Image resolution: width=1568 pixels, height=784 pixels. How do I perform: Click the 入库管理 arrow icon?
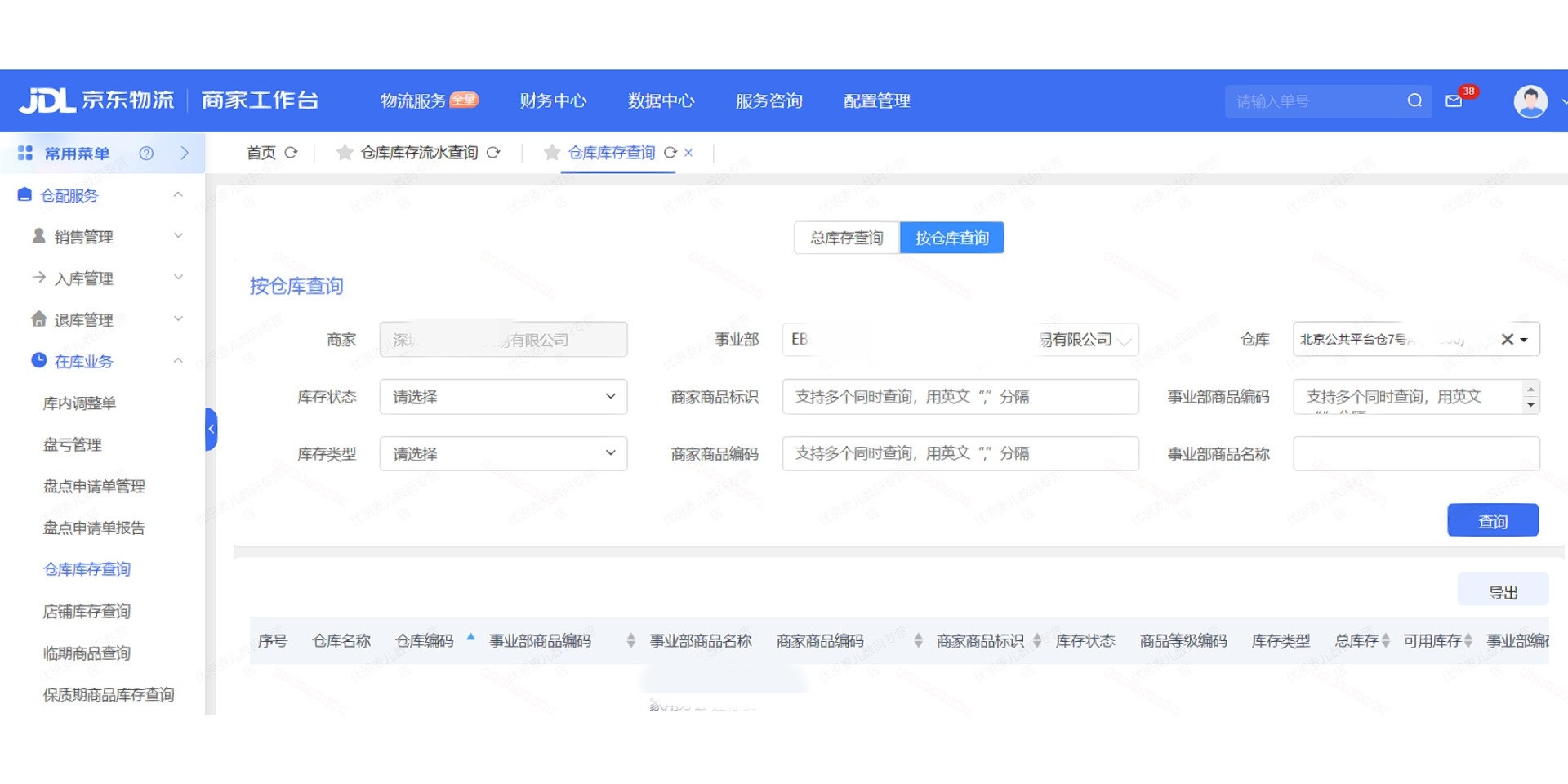(38, 278)
